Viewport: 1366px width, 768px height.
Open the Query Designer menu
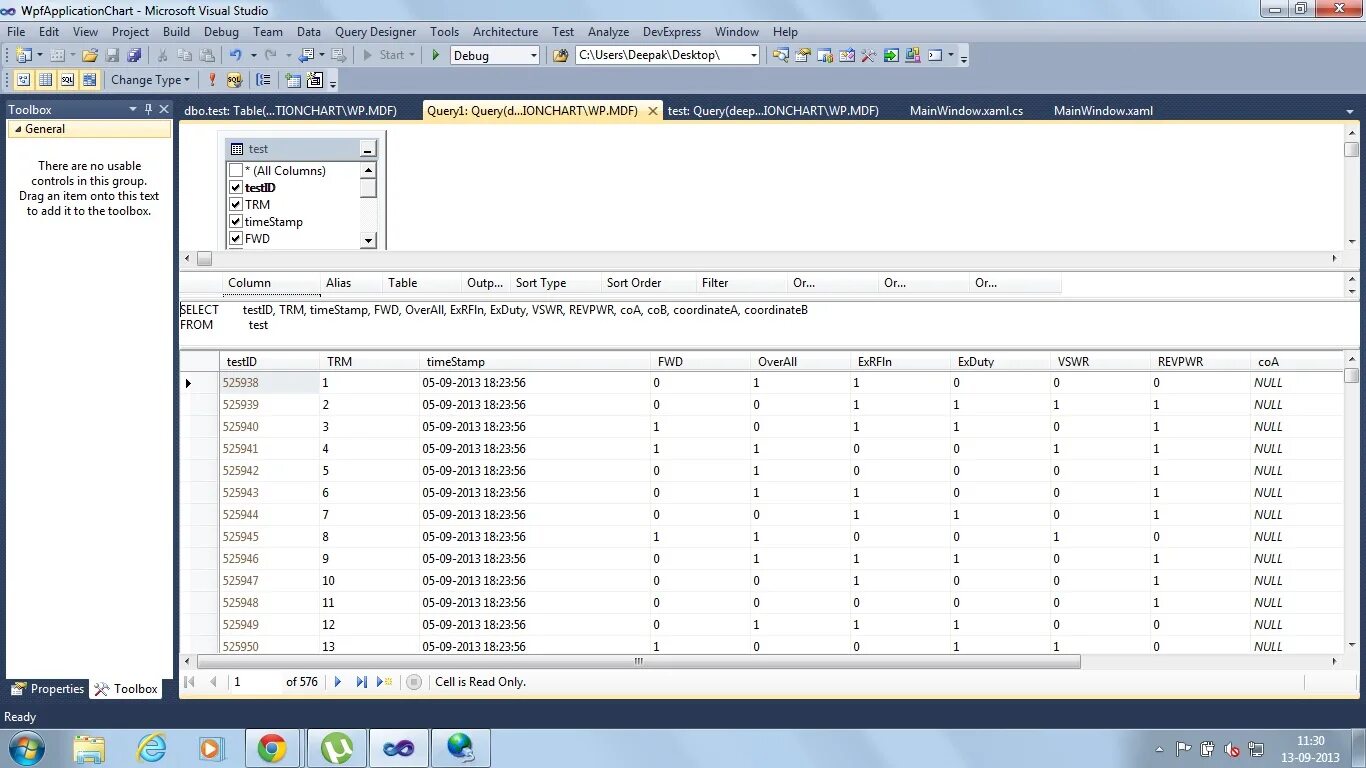point(375,32)
